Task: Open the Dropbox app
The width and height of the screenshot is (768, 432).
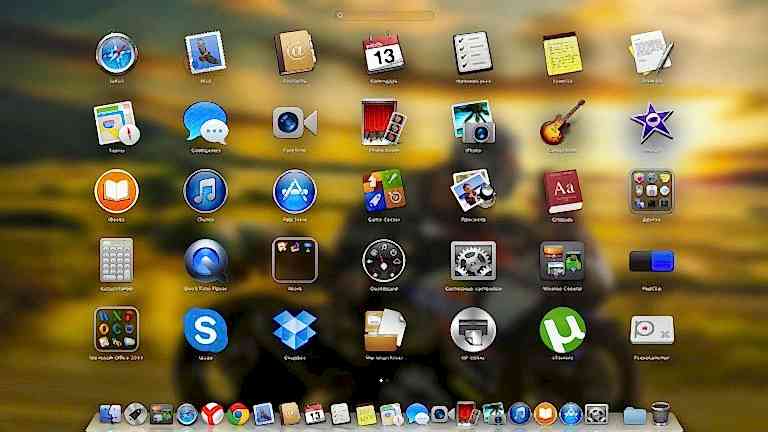Action: 294,328
